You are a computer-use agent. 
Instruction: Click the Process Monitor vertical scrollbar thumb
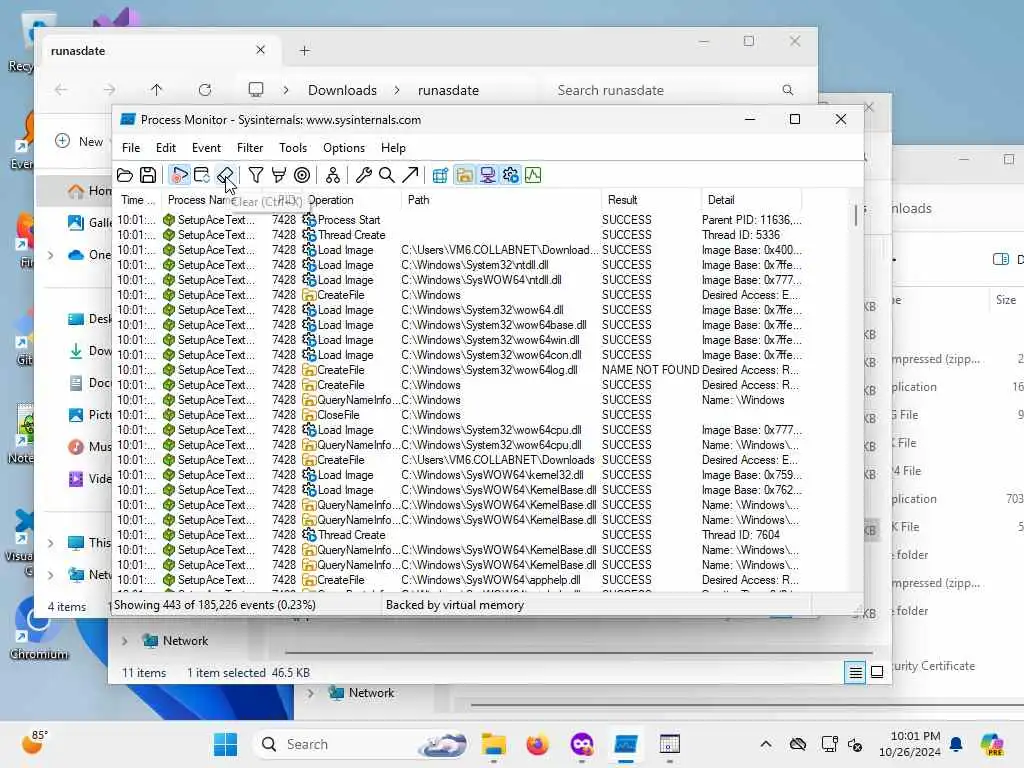tap(856, 216)
